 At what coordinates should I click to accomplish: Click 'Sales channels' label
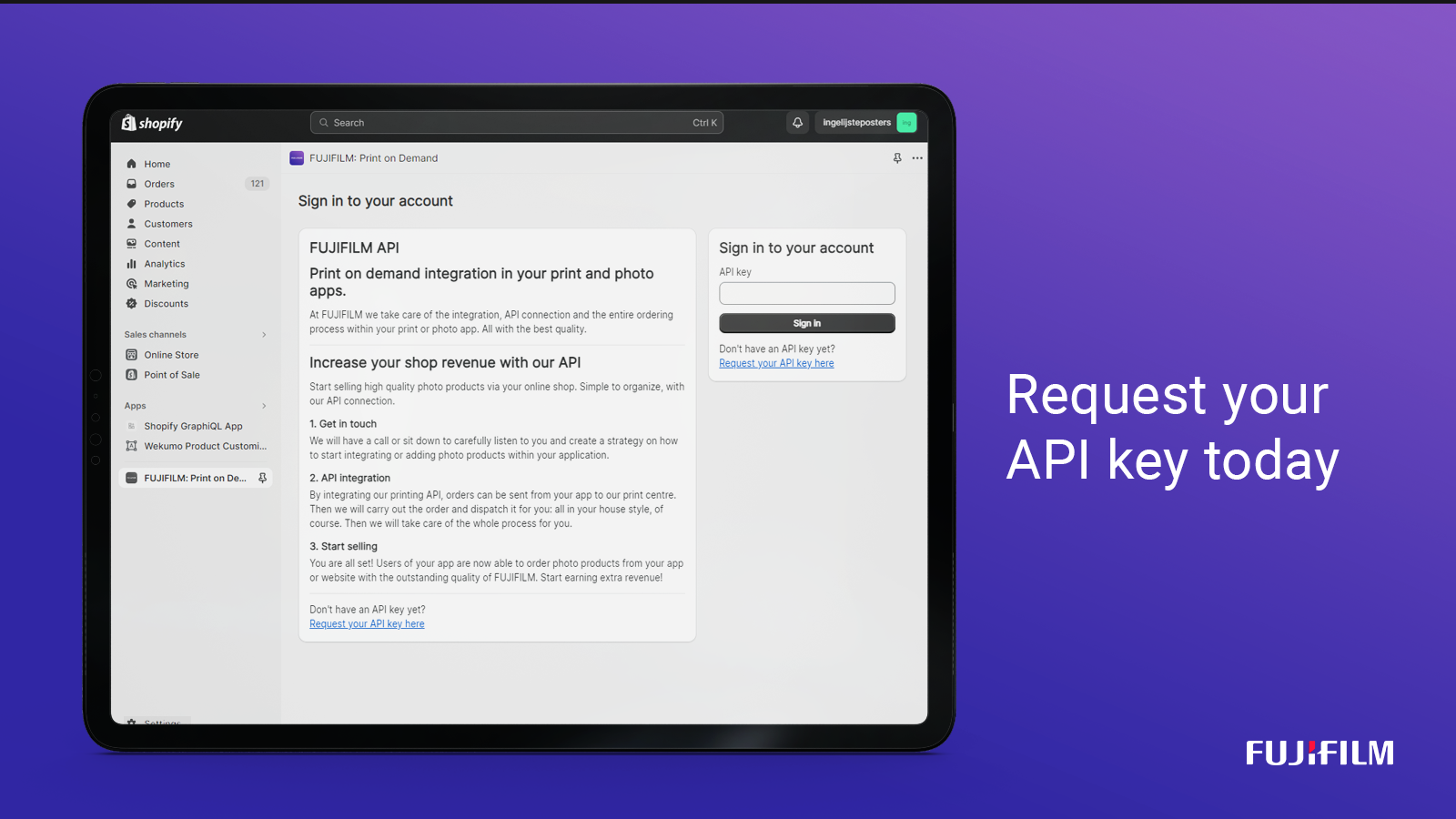point(156,335)
